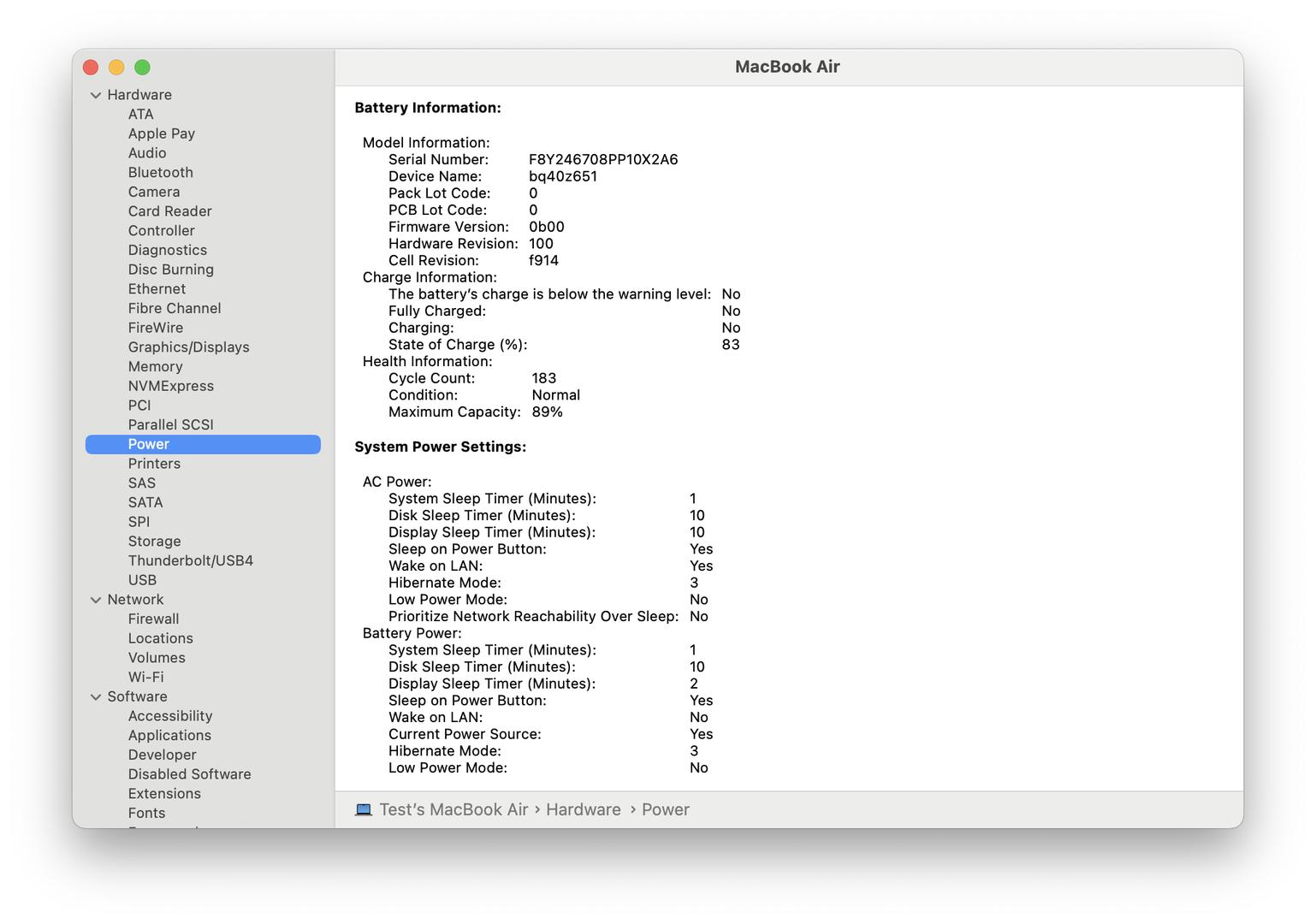Open Thunderbolt/USB4 details
Screen dimensions: 1316x924
tap(190, 560)
